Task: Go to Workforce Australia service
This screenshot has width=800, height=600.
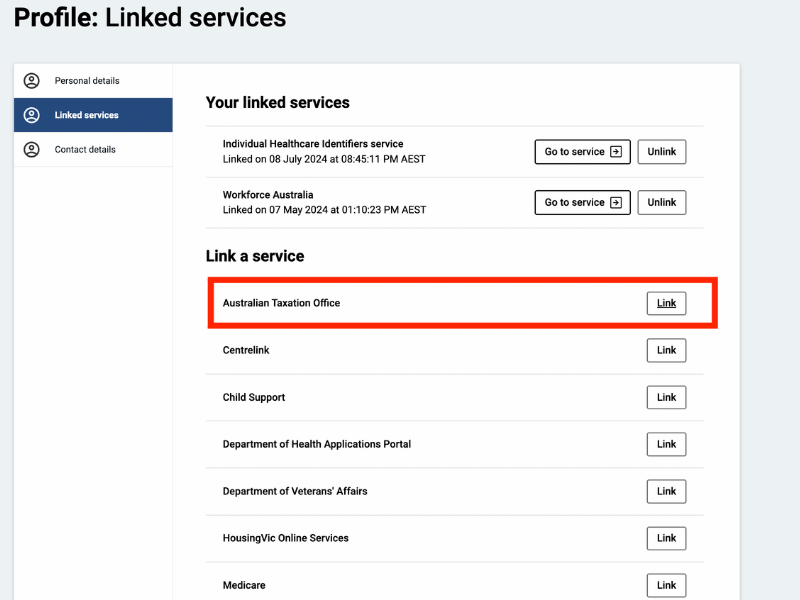Action: [x=583, y=203]
